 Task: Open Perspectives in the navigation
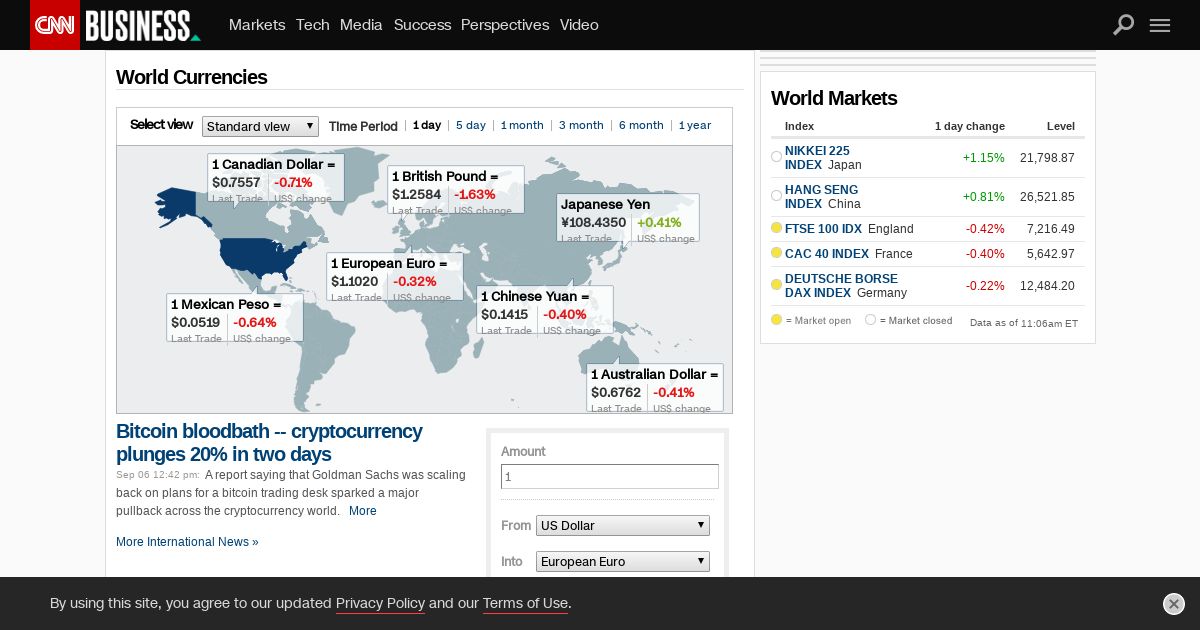505,25
